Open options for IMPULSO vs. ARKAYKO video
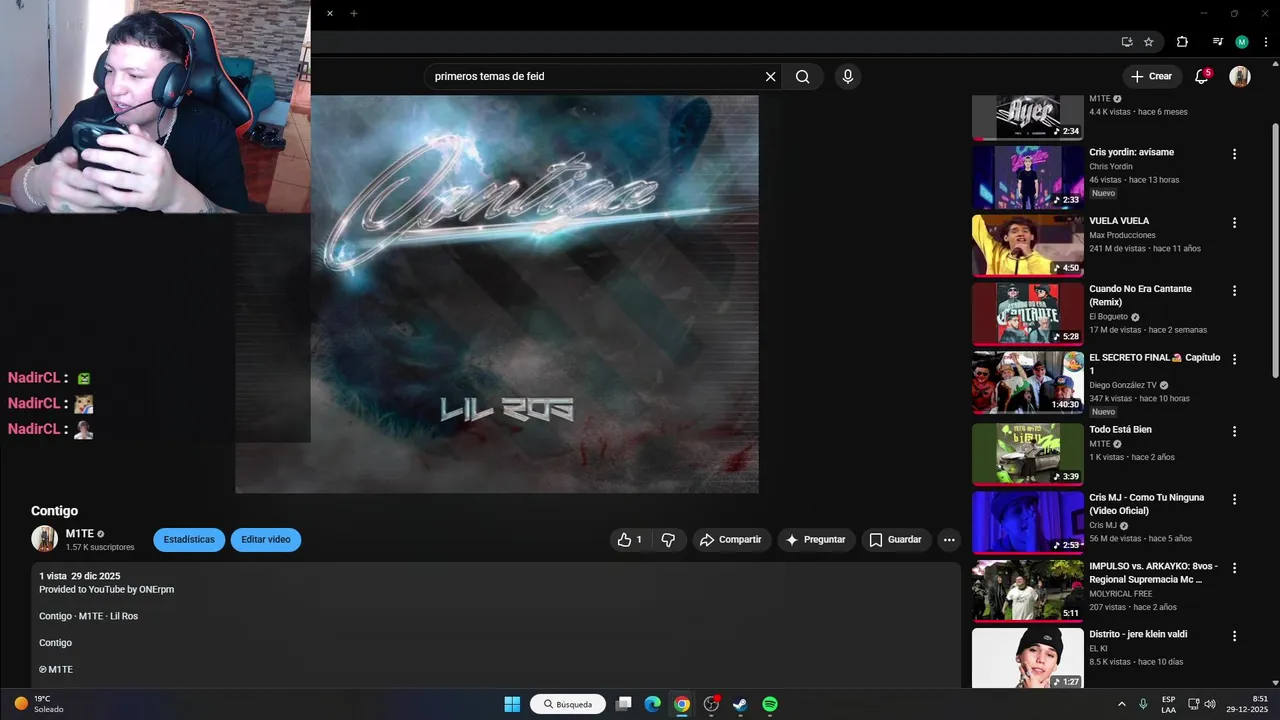 pyautogui.click(x=1234, y=567)
